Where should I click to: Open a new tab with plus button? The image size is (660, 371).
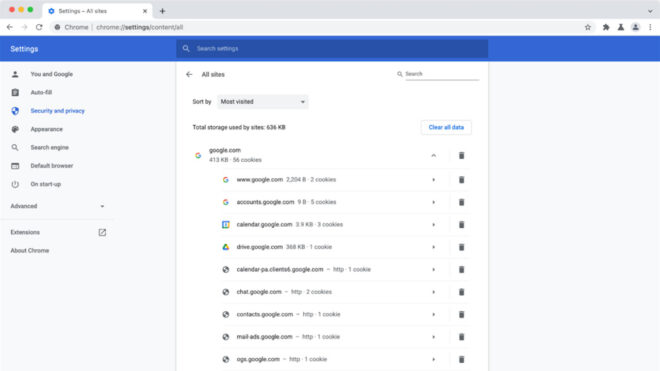coord(162,11)
